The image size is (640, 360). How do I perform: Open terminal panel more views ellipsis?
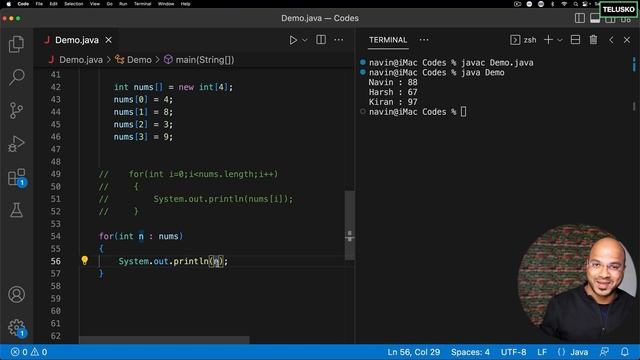pos(424,40)
